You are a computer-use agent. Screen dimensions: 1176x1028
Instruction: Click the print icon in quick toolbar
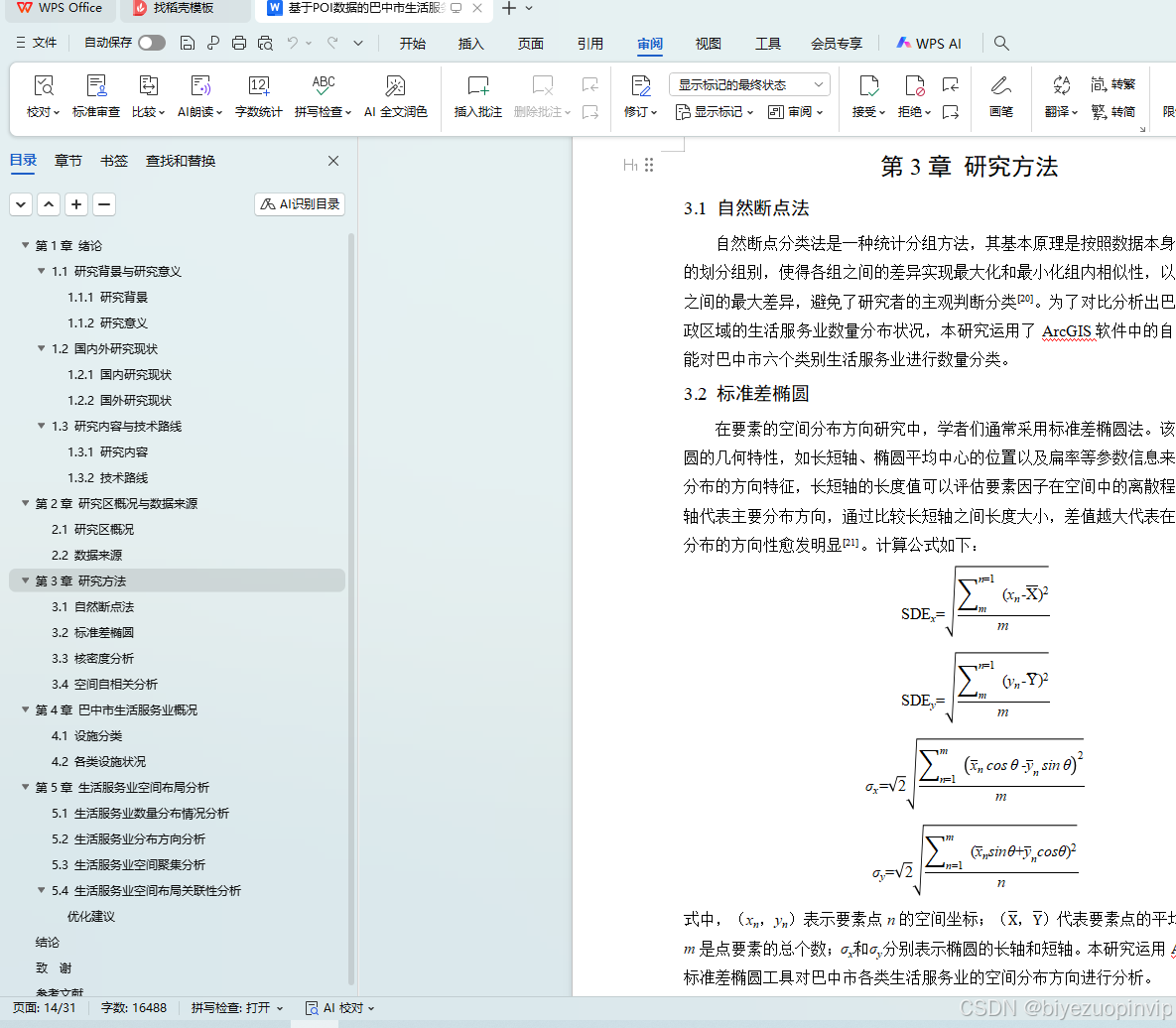pyautogui.click(x=238, y=43)
